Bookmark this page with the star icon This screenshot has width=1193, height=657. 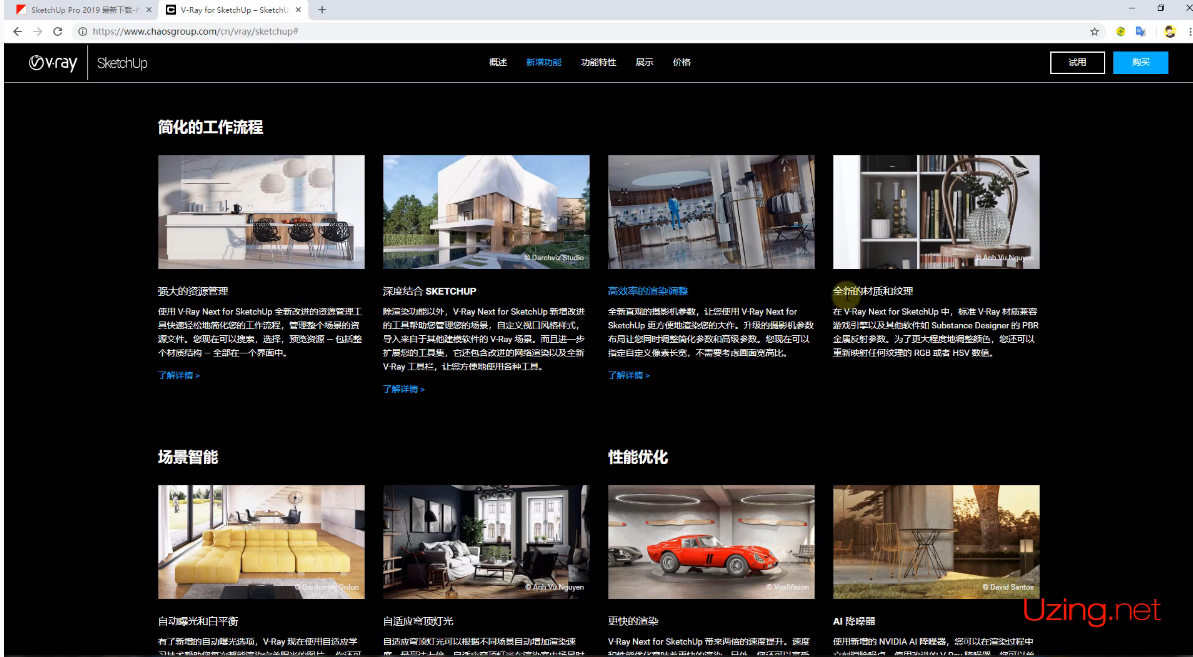(1094, 32)
